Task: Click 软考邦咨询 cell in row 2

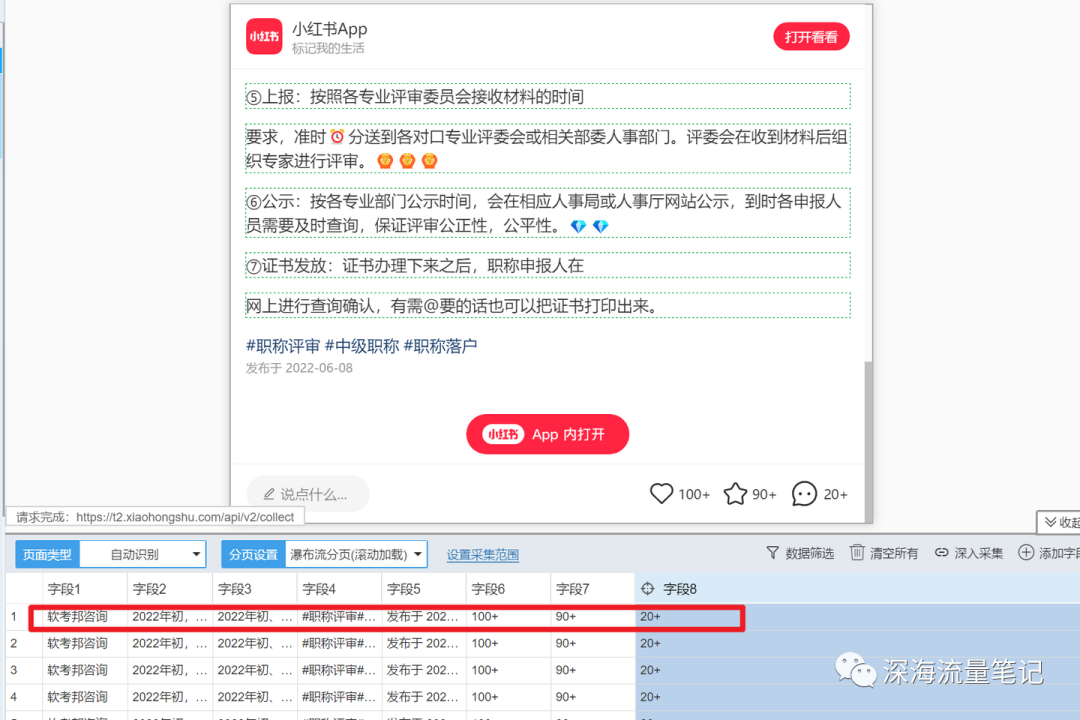Action: 85,644
